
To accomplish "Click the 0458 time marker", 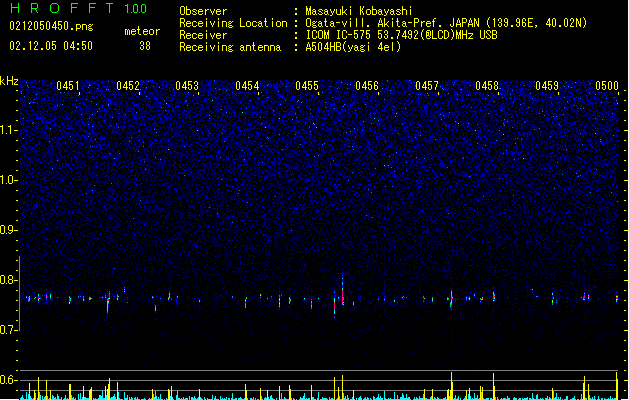I will pyautogui.click(x=487, y=85).
